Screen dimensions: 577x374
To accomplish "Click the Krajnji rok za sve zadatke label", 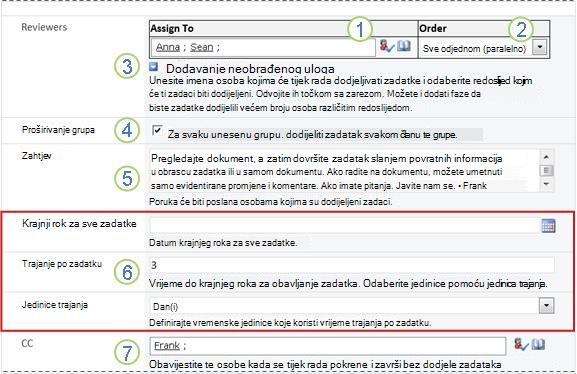I will point(79,223).
